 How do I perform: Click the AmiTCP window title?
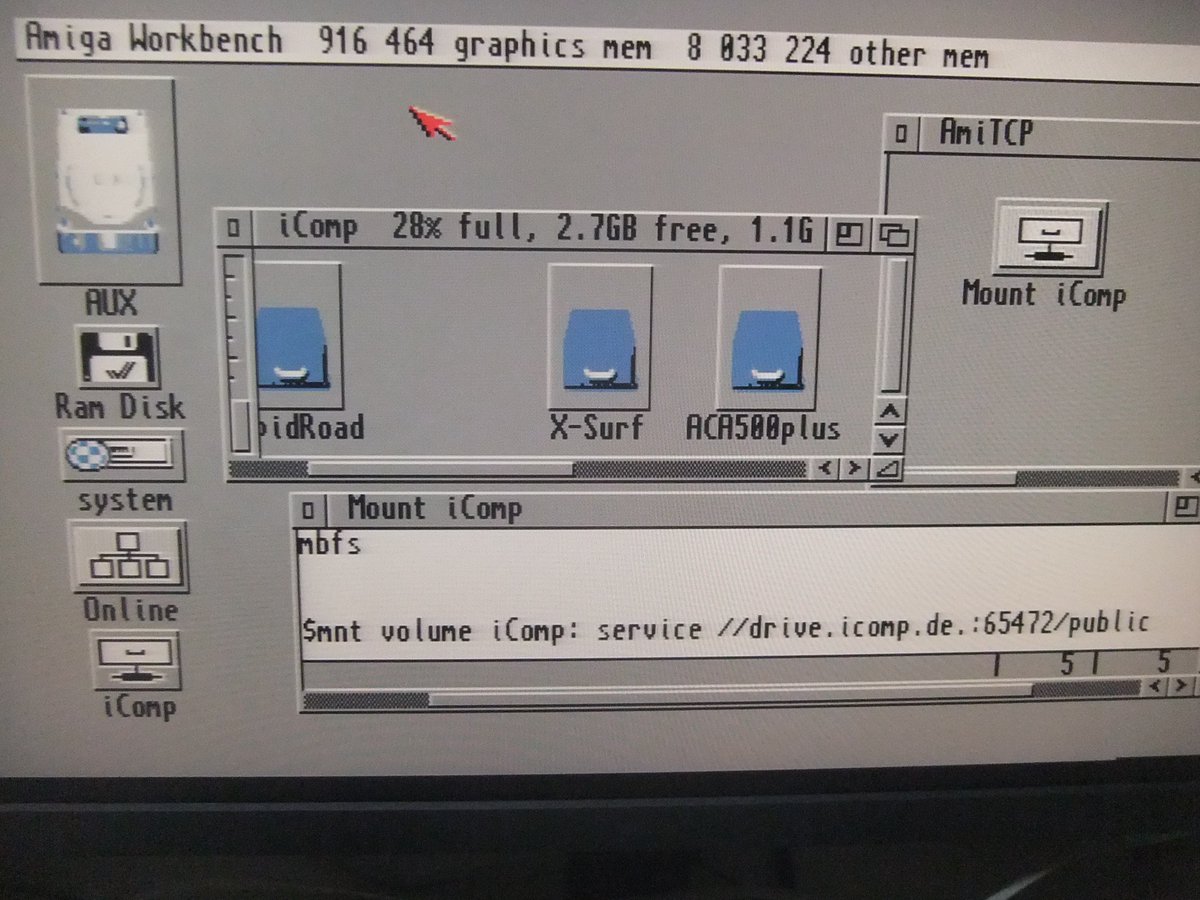pyautogui.click(x=985, y=133)
